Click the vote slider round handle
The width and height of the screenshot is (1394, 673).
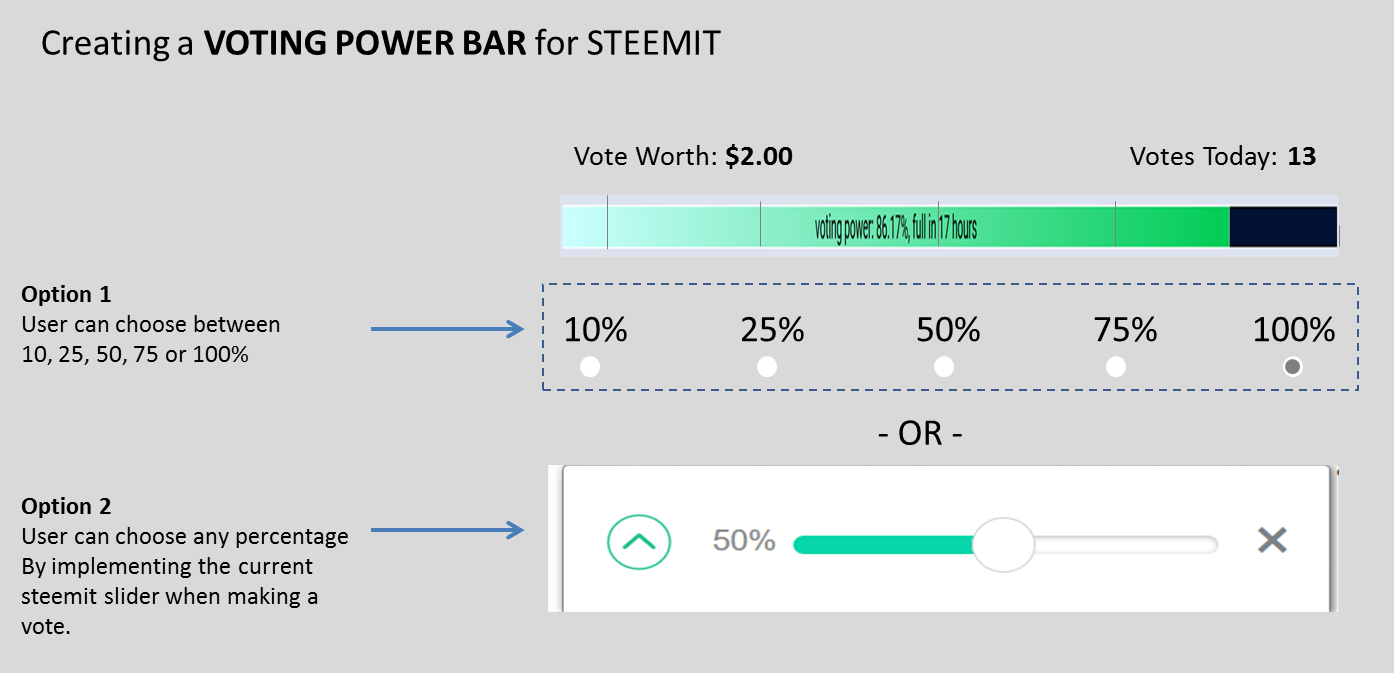pyautogui.click(x=1004, y=544)
